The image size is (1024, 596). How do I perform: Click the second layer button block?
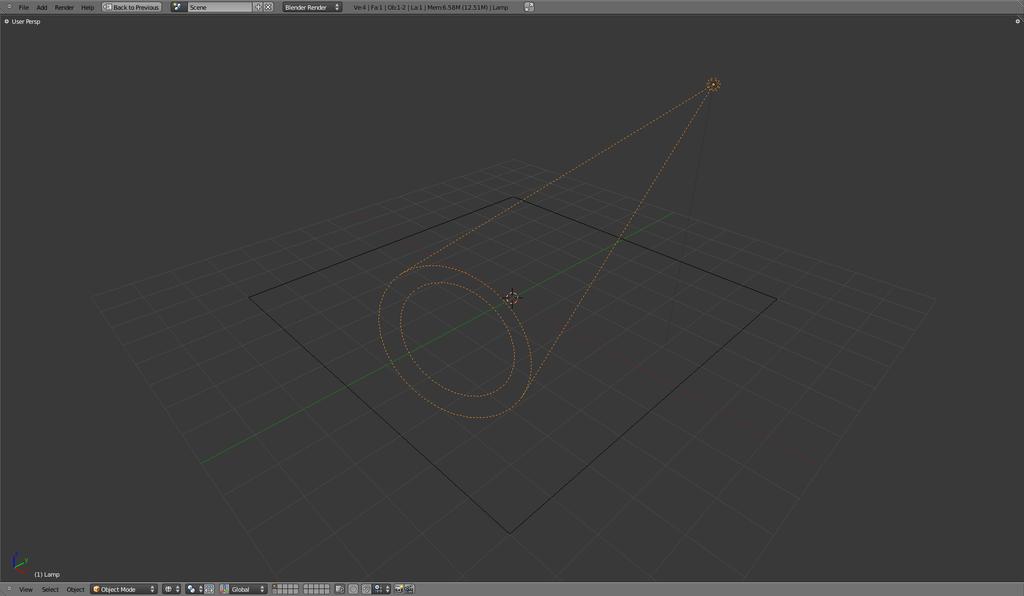pyautogui.click(x=316, y=589)
